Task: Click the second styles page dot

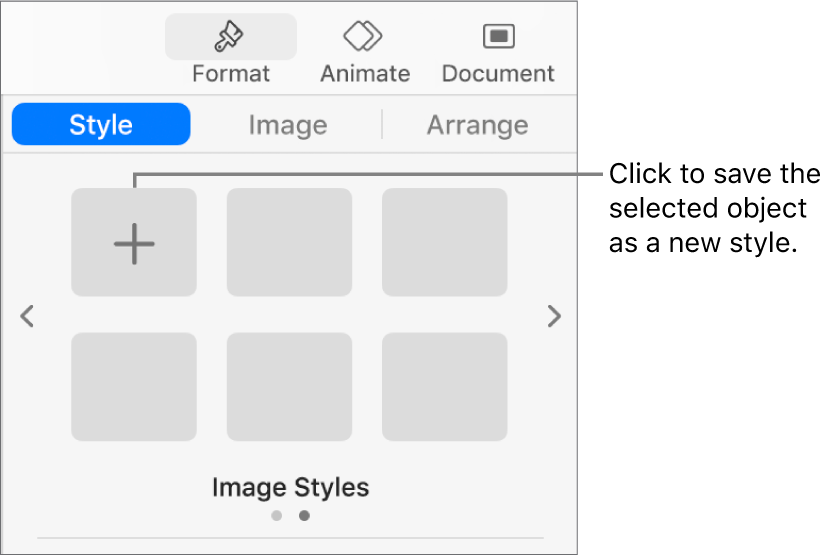Action: point(304,516)
